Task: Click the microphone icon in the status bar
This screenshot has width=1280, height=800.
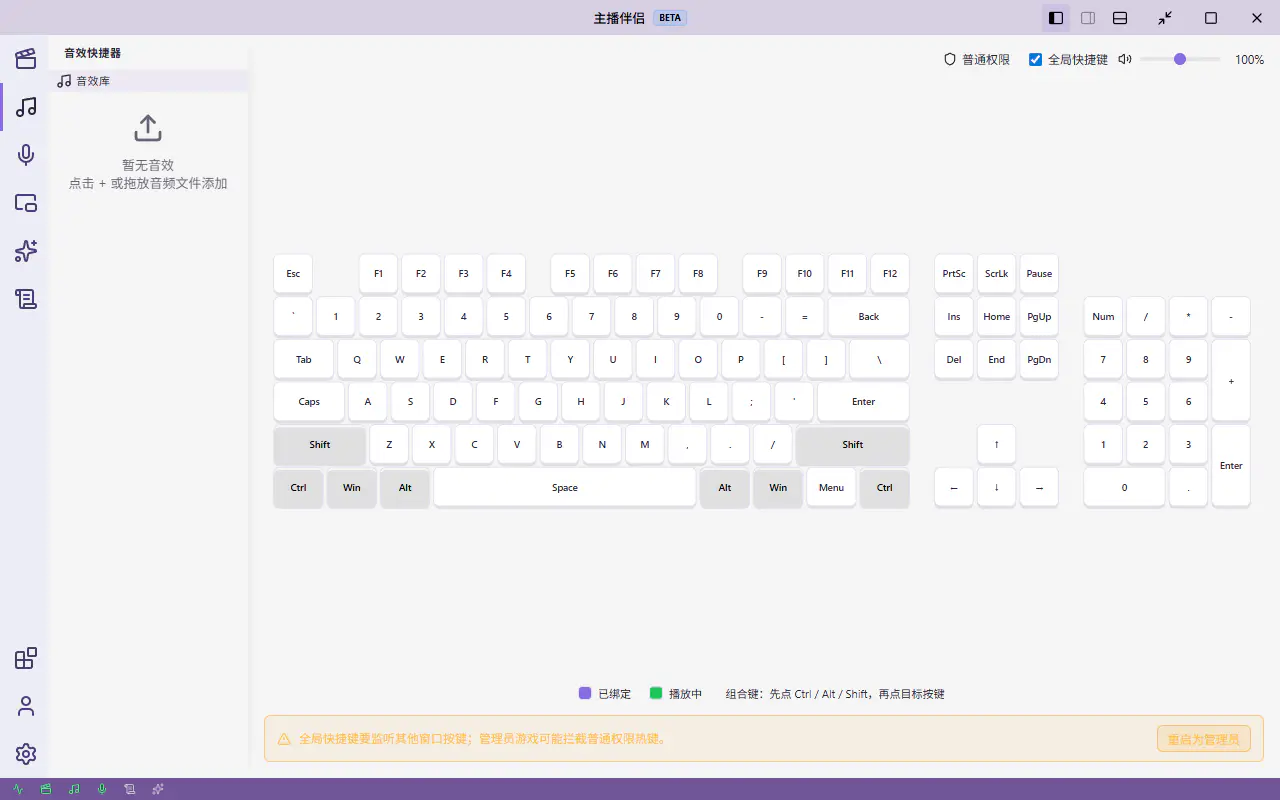Action: pos(102,789)
